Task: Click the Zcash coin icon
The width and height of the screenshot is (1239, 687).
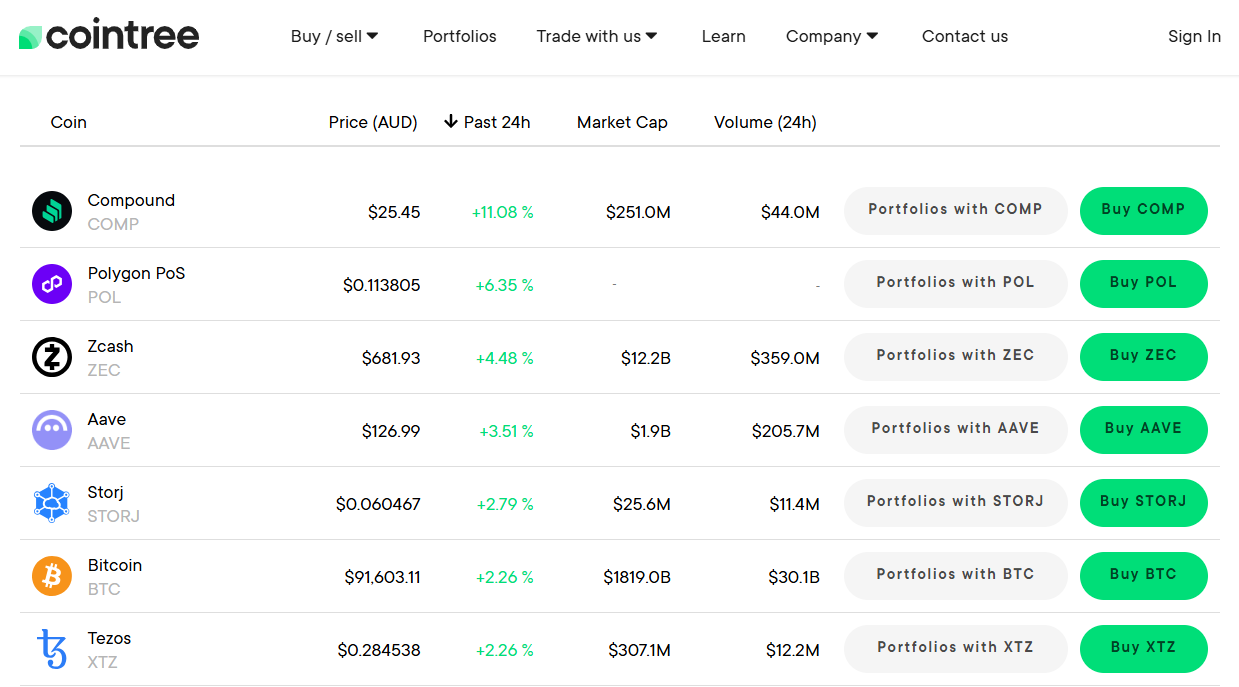Action: tap(52, 357)
